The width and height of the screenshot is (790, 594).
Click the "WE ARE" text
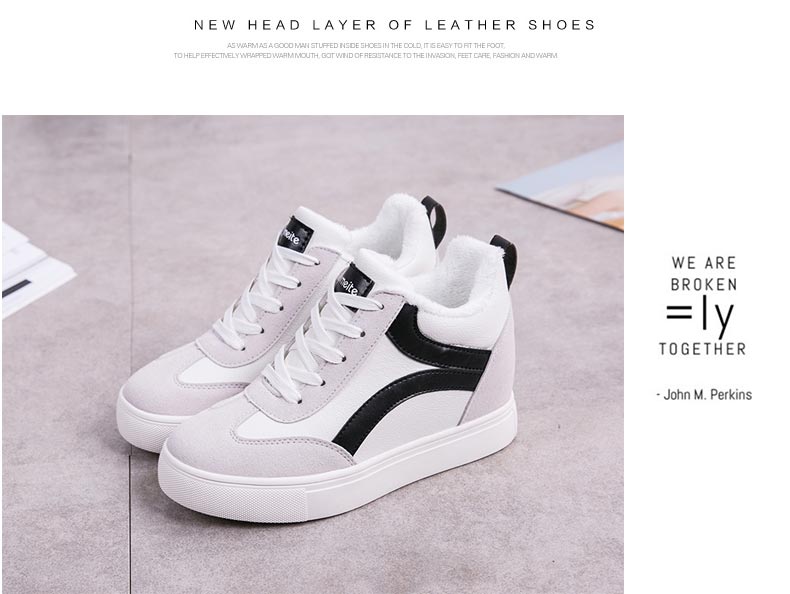pos(704,263)
